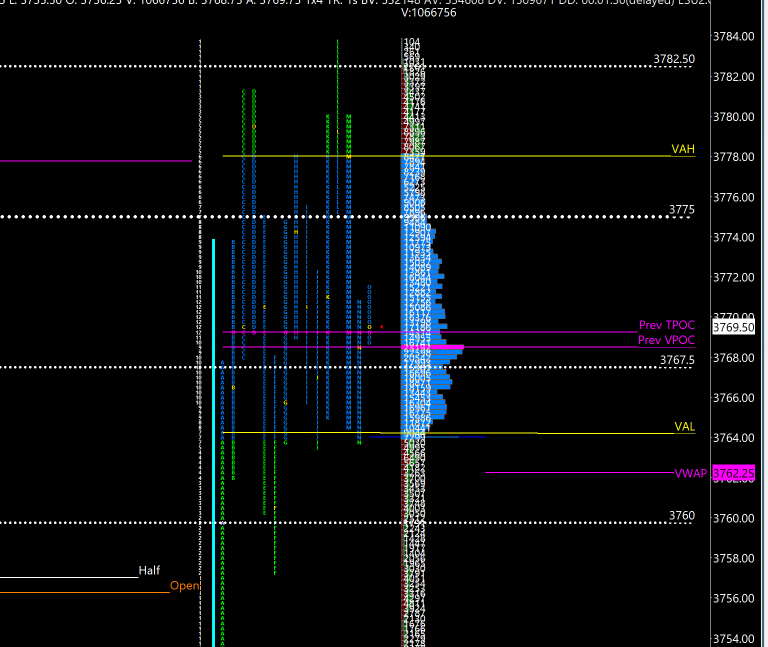This screenshot has height=647, width=768.
Task: Click the 3760 level label
Action: point(682,516)
